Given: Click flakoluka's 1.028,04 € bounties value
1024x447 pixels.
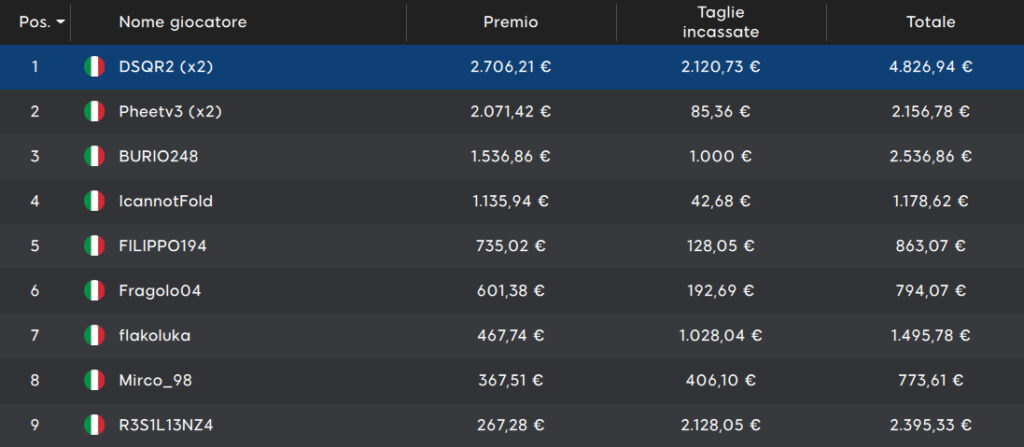Looking at the screenshot, I should point(721,335).
